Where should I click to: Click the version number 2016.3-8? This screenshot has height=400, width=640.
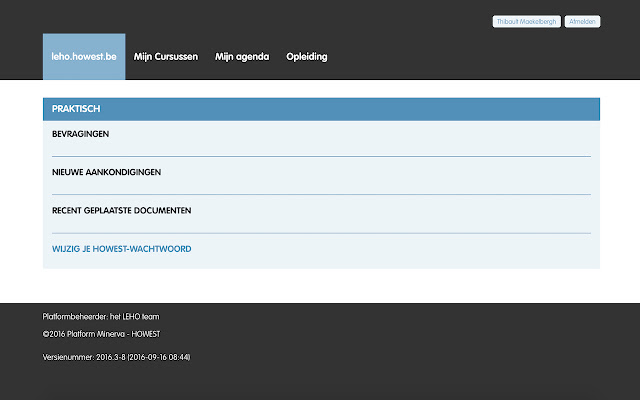point(110,357)
